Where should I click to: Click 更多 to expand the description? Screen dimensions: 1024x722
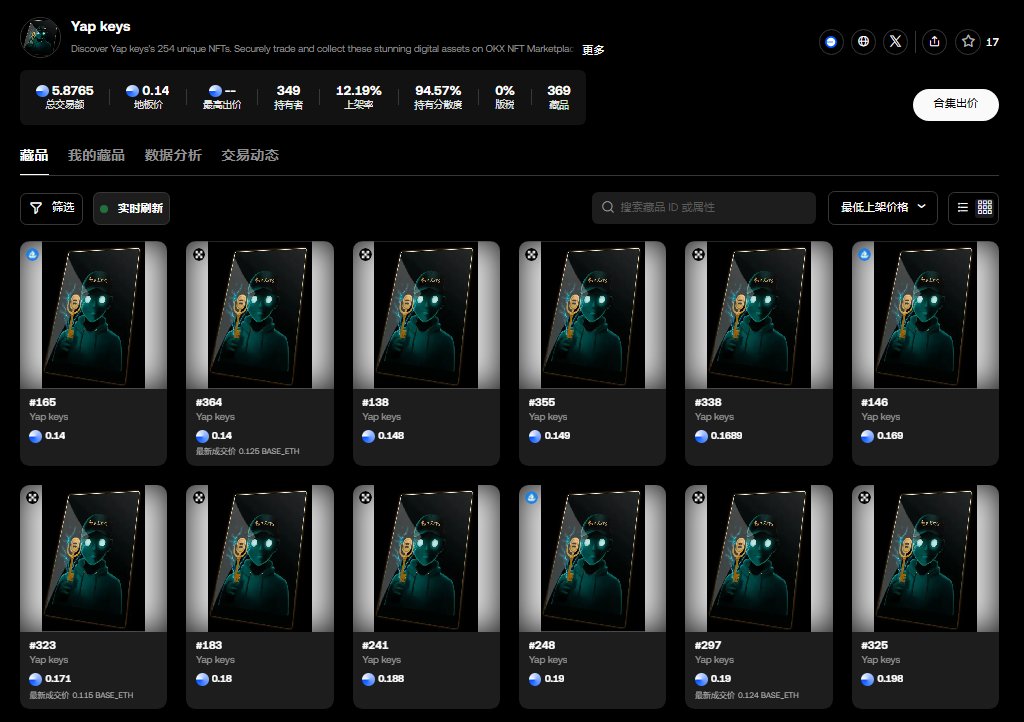[x=593, y=50]
